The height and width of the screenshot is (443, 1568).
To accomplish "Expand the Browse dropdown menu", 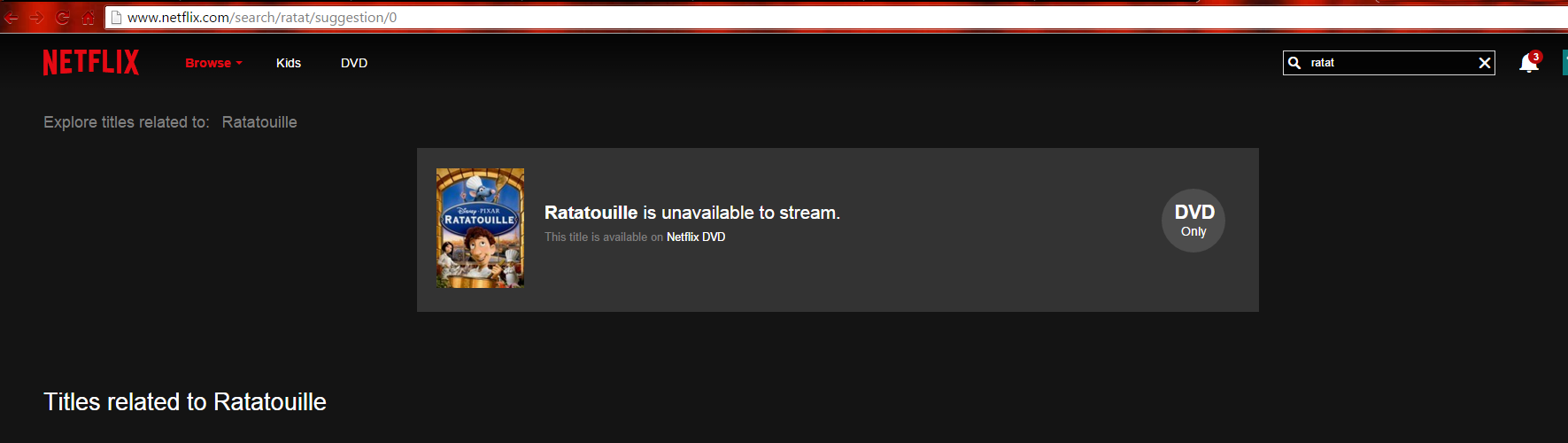I will pyautogui.click(x=213, y=63).
